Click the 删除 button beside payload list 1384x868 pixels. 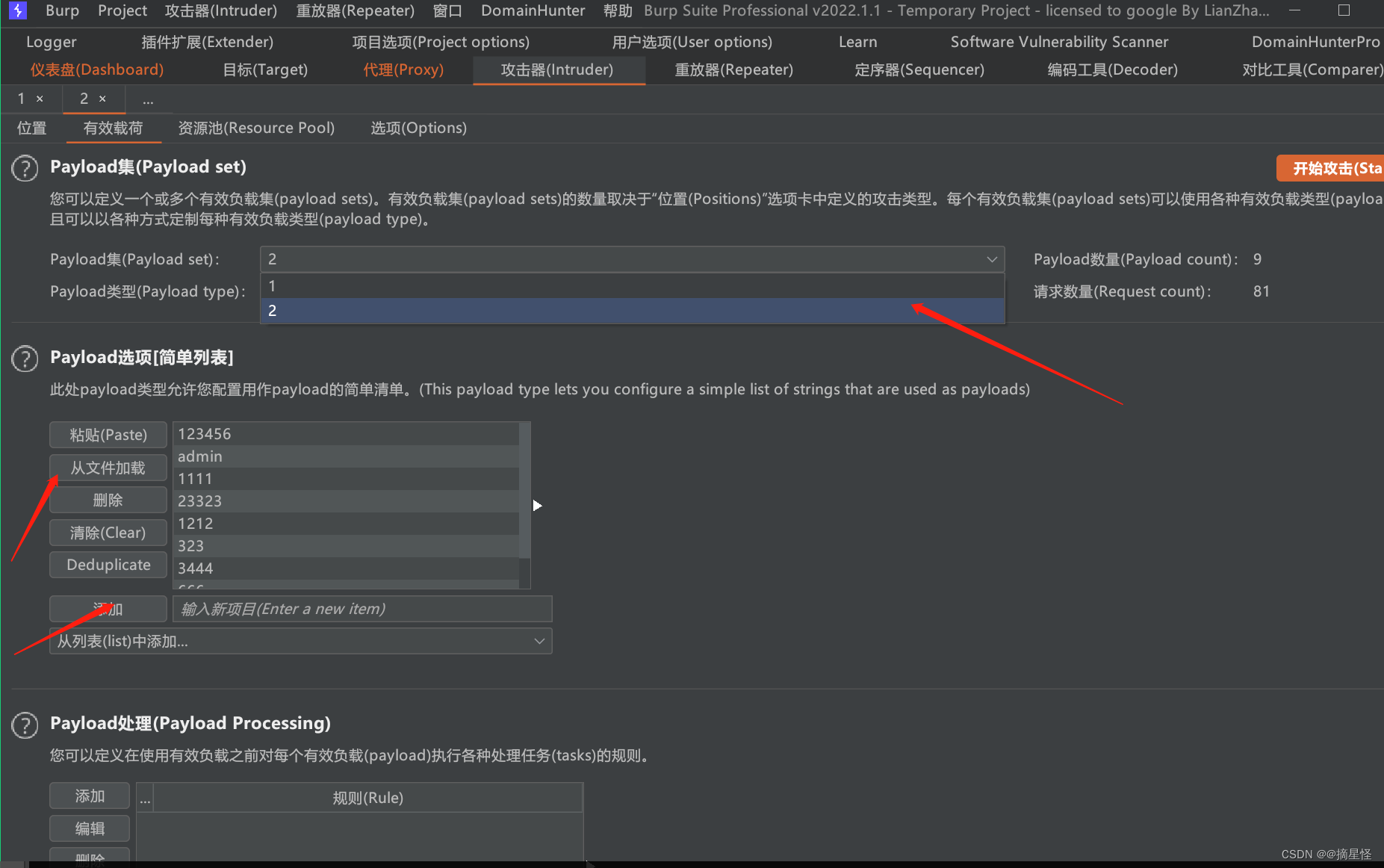click(x=108, y=500)
